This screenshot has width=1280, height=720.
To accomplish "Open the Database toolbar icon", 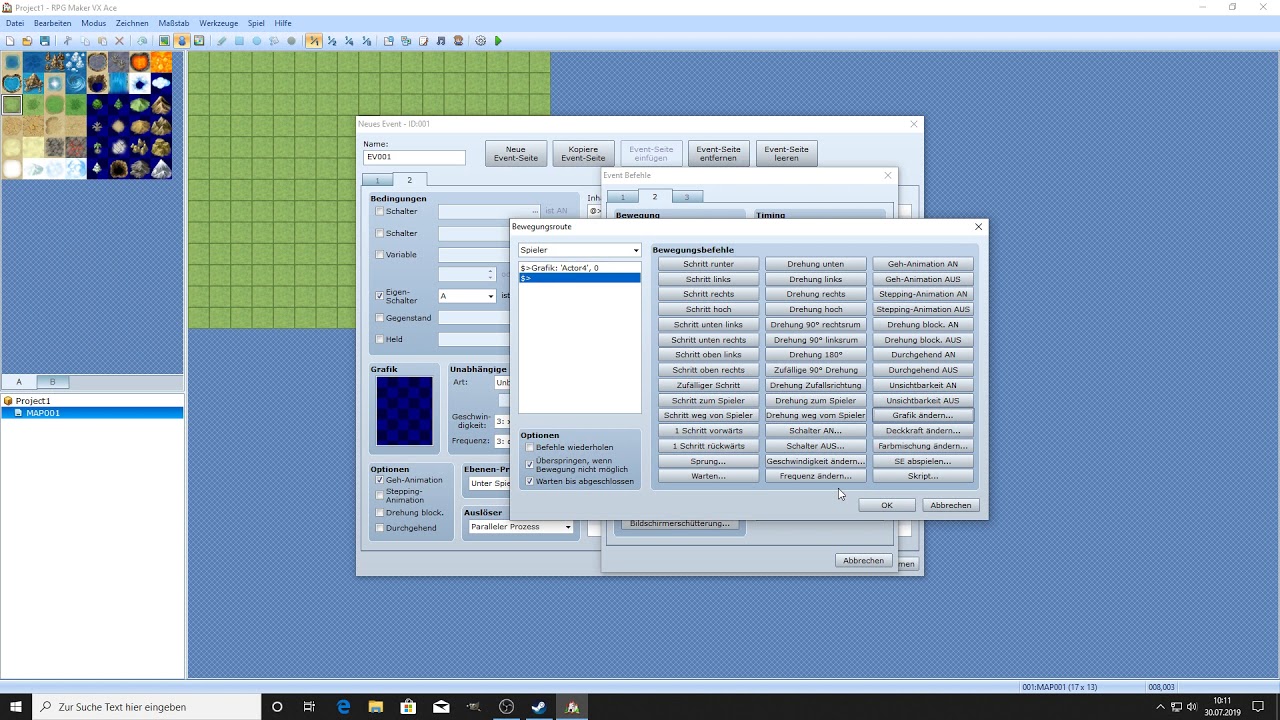I will point(389,41).
